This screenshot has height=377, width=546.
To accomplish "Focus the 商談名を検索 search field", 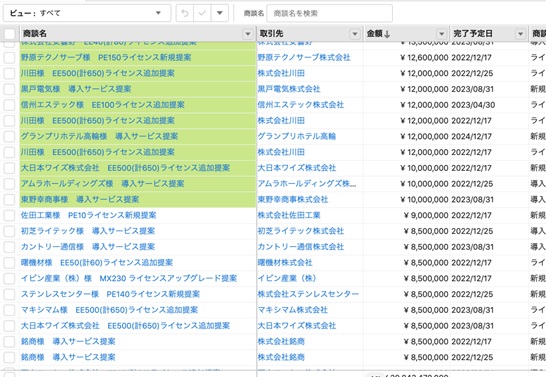I will (329, 13).
